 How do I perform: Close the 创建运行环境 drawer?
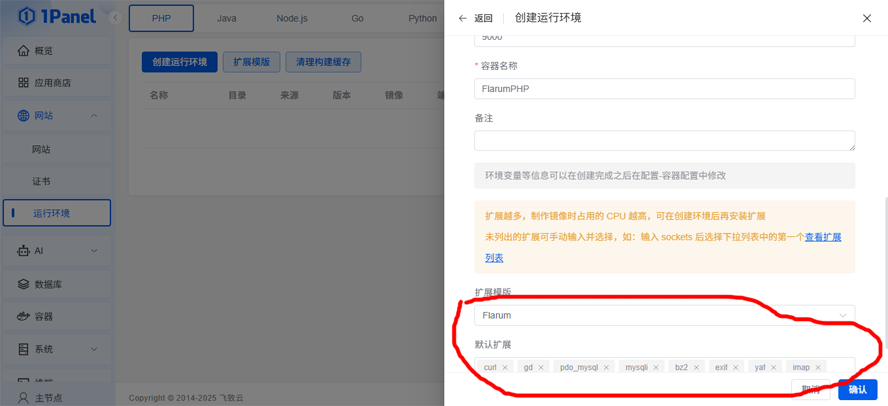tap(866, 18)
